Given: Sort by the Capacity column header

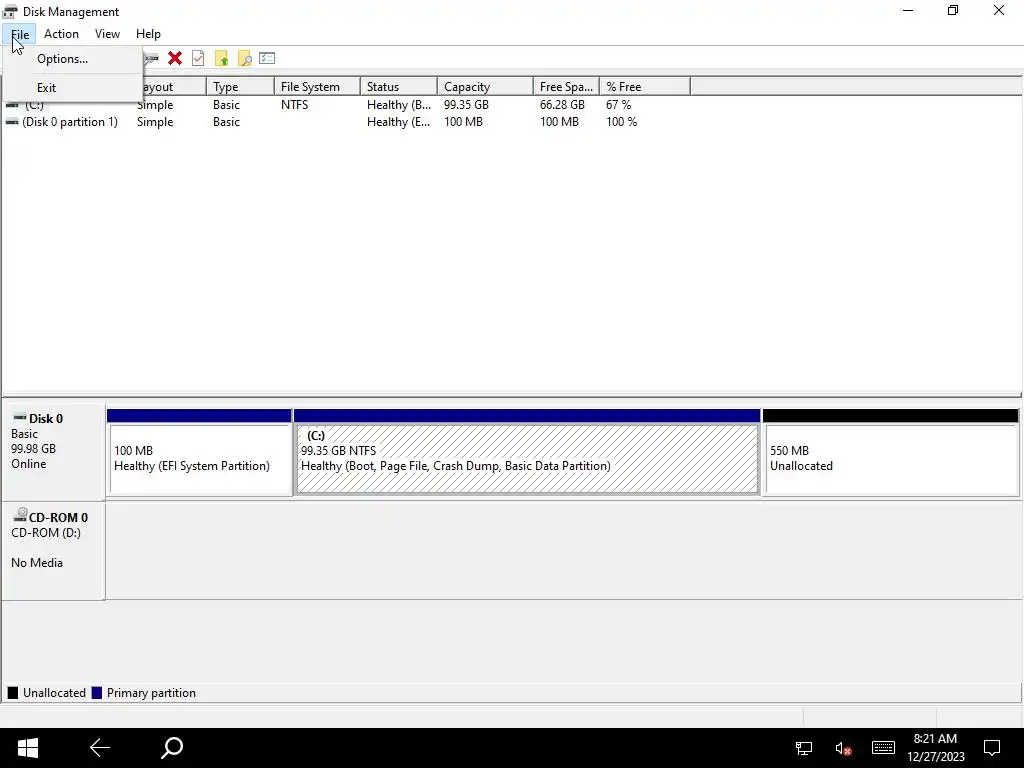Looking at the screenshot, I should pyautogui.click(x=485, y=86).
